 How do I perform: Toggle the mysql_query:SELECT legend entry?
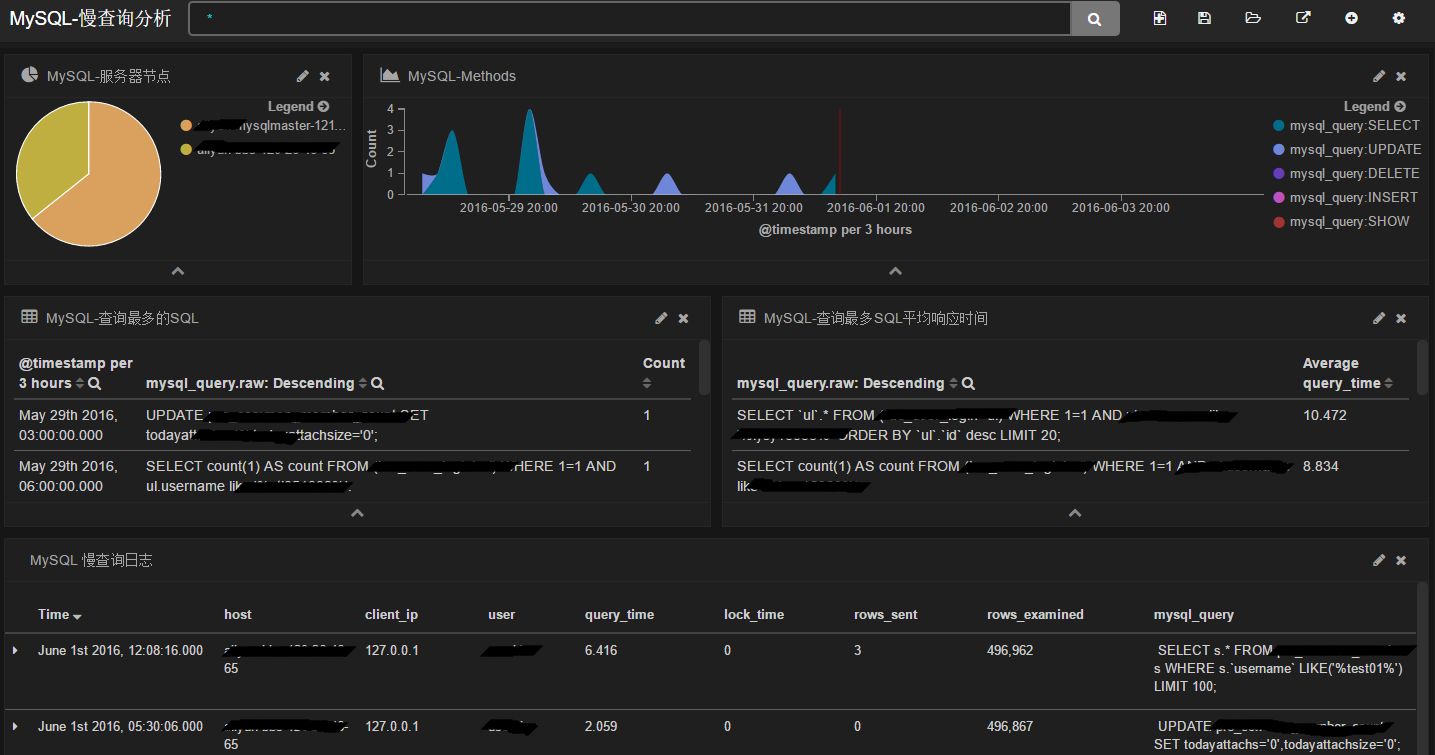pos(1347,125)
